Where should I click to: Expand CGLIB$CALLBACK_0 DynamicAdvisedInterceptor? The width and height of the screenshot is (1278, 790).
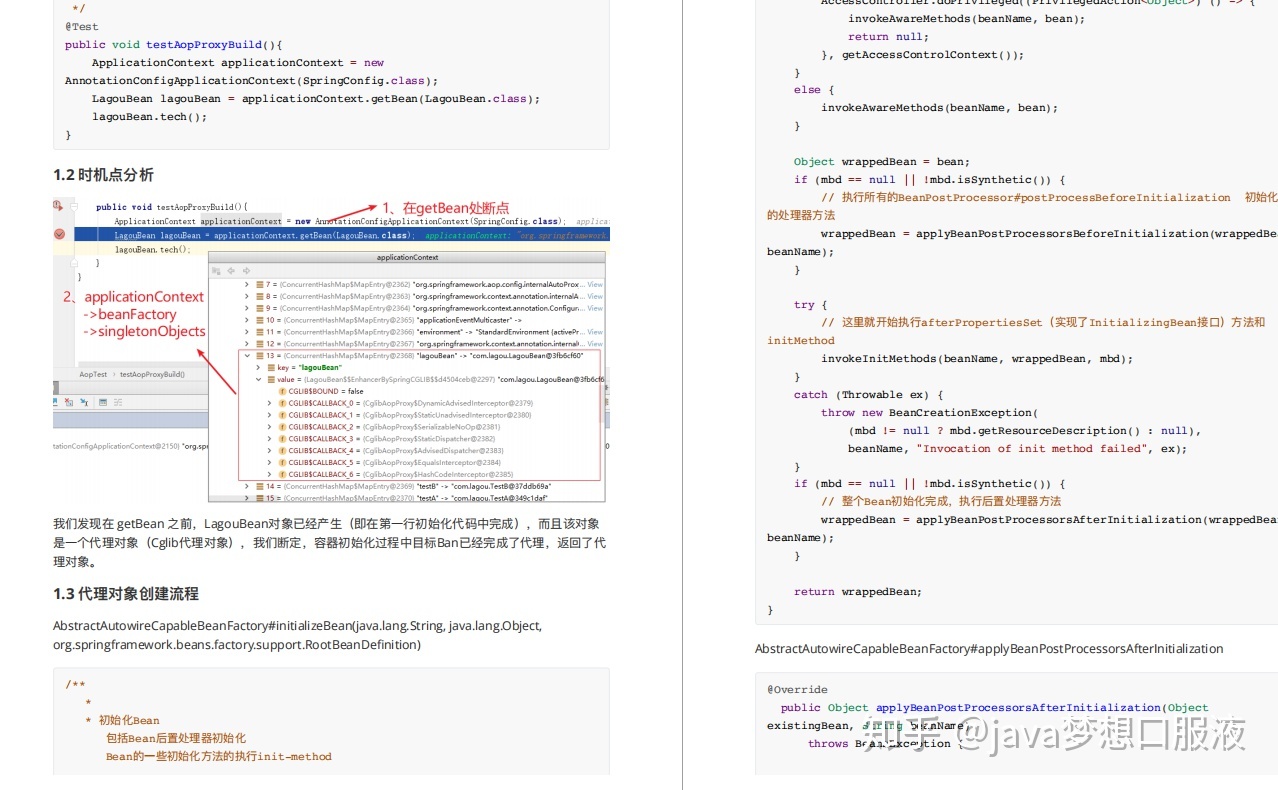269,403
